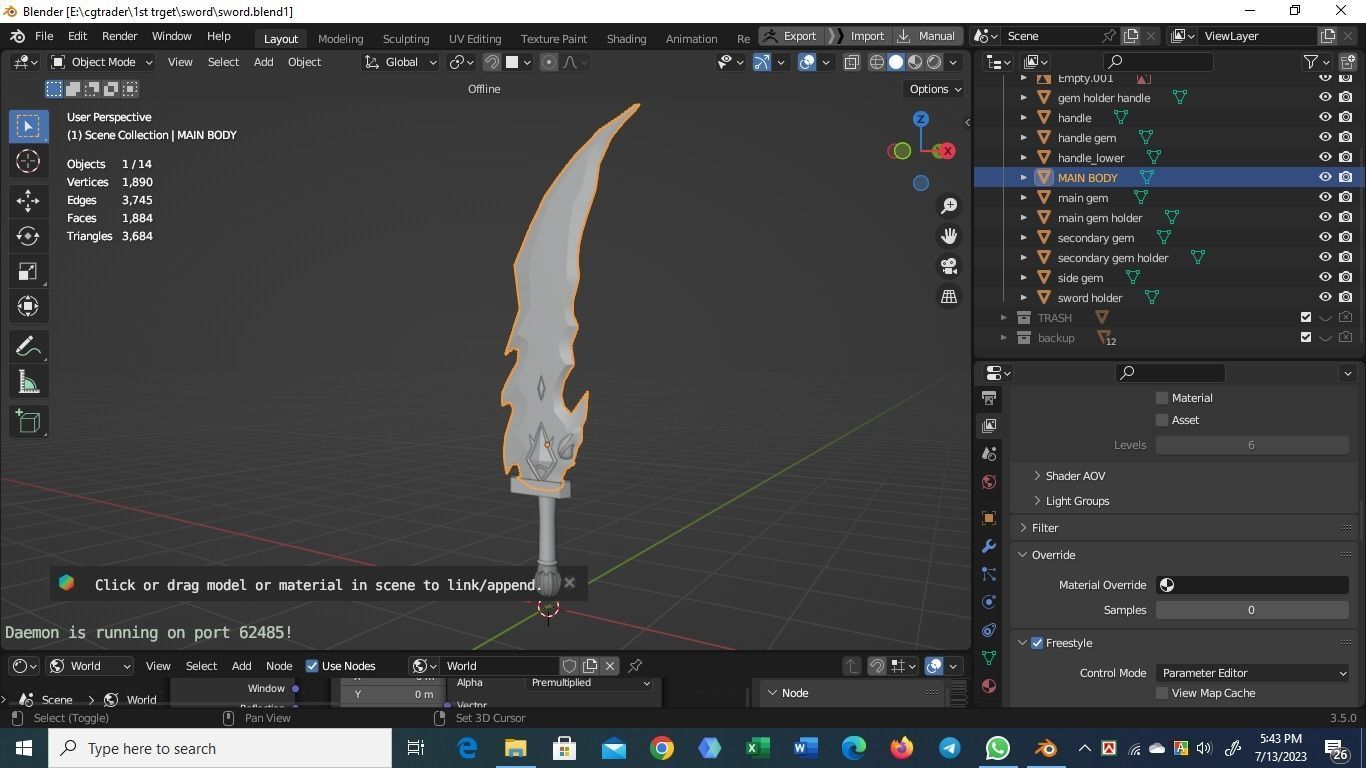Screen dimensions: 1366x768
Task: Switch to the Sculpting workspace tab
Action: (x=406, y=38)
